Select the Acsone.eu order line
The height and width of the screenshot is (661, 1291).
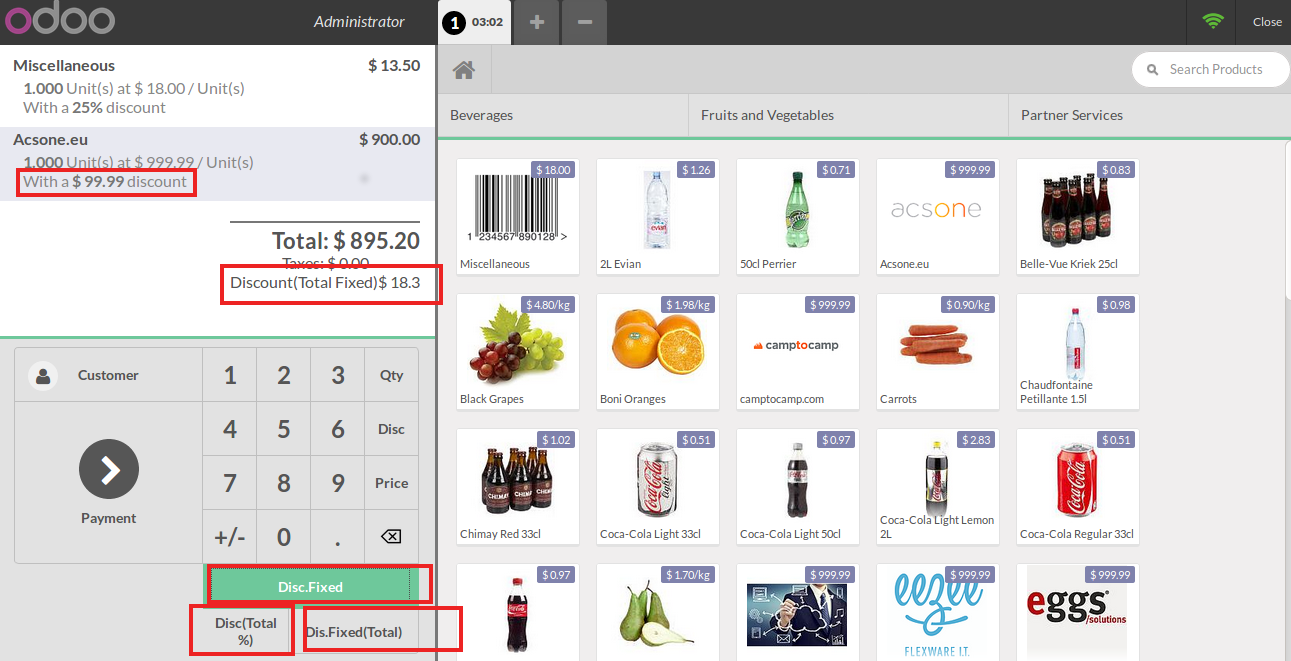point(217,164)
